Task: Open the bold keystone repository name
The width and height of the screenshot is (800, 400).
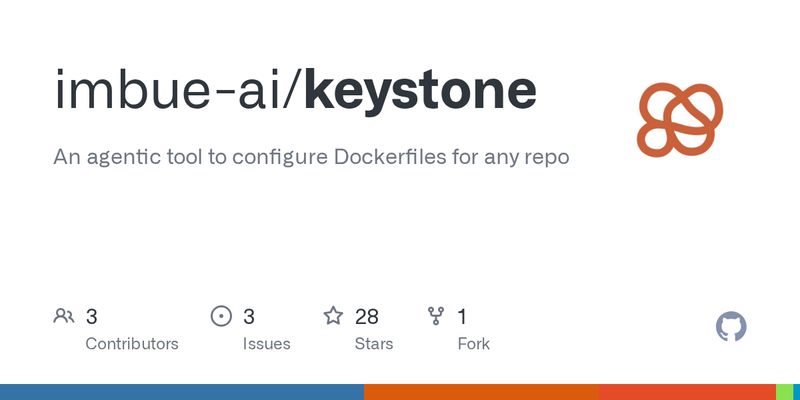Action: click(x=420, y=91)
